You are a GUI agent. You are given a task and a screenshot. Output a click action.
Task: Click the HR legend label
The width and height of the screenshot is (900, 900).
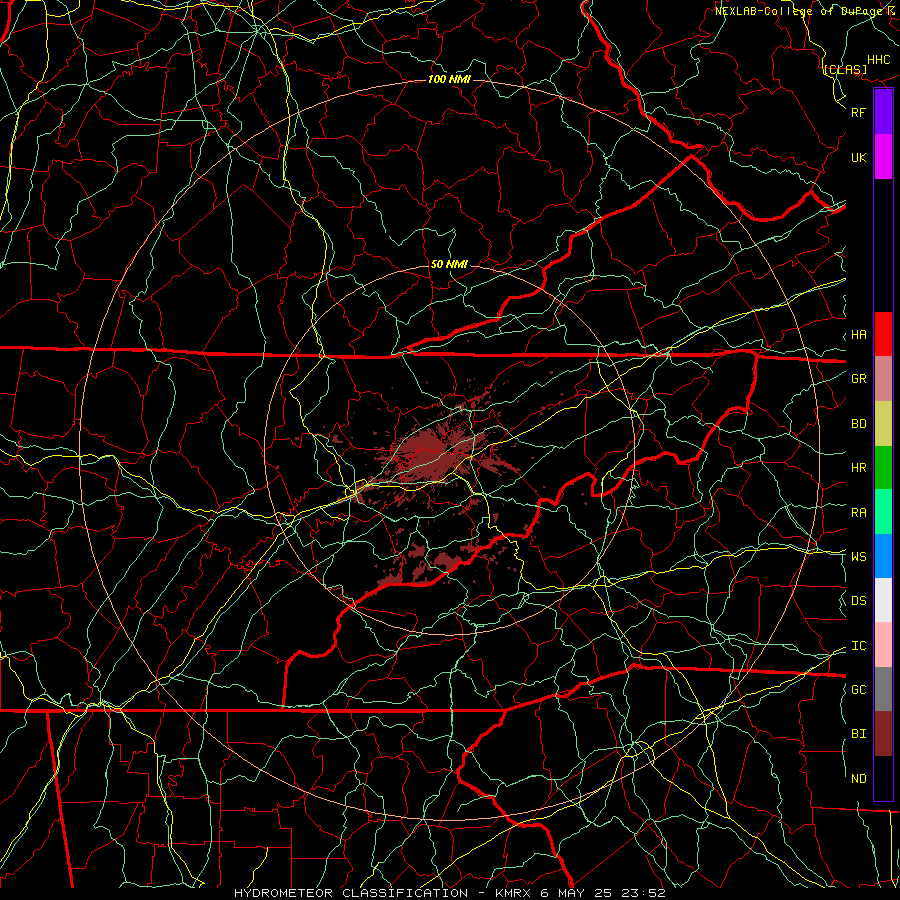(859, 468)
